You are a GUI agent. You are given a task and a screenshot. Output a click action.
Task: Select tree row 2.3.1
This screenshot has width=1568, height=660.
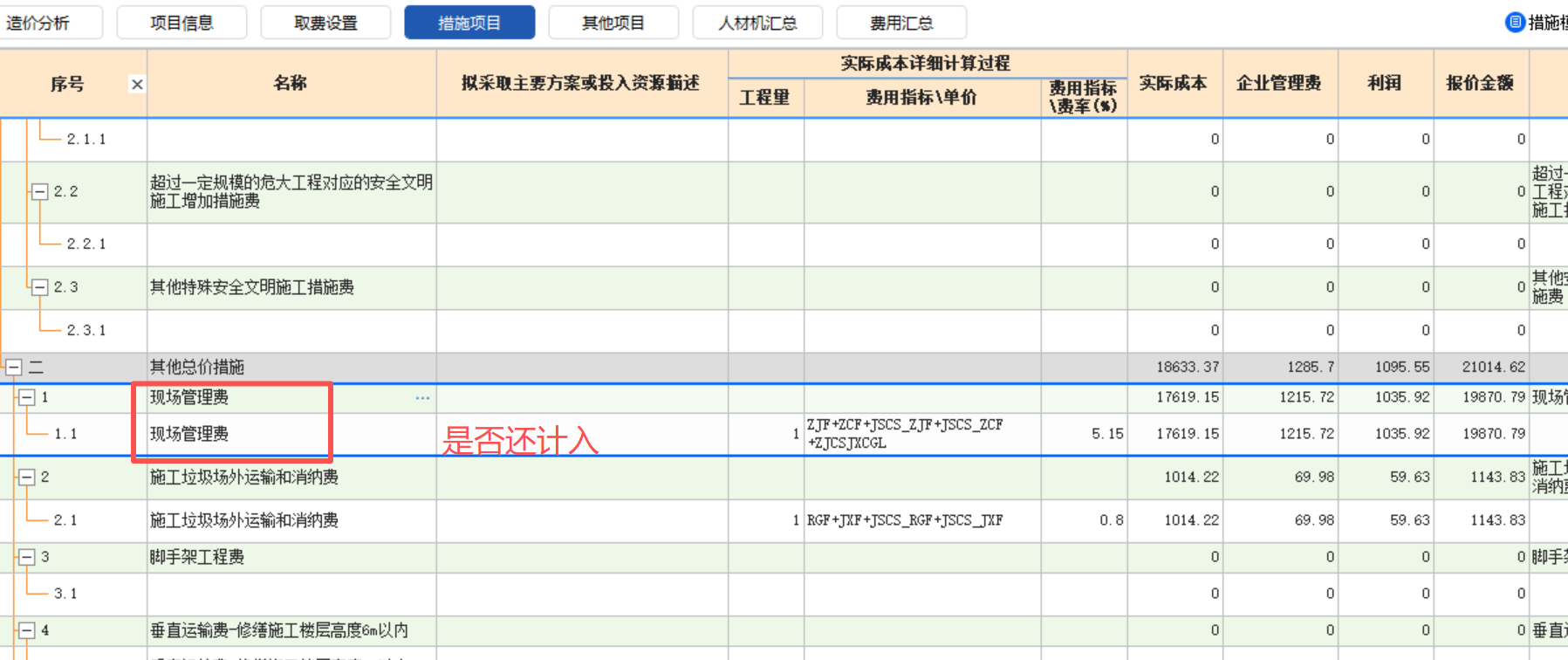[x=86, y=331]
